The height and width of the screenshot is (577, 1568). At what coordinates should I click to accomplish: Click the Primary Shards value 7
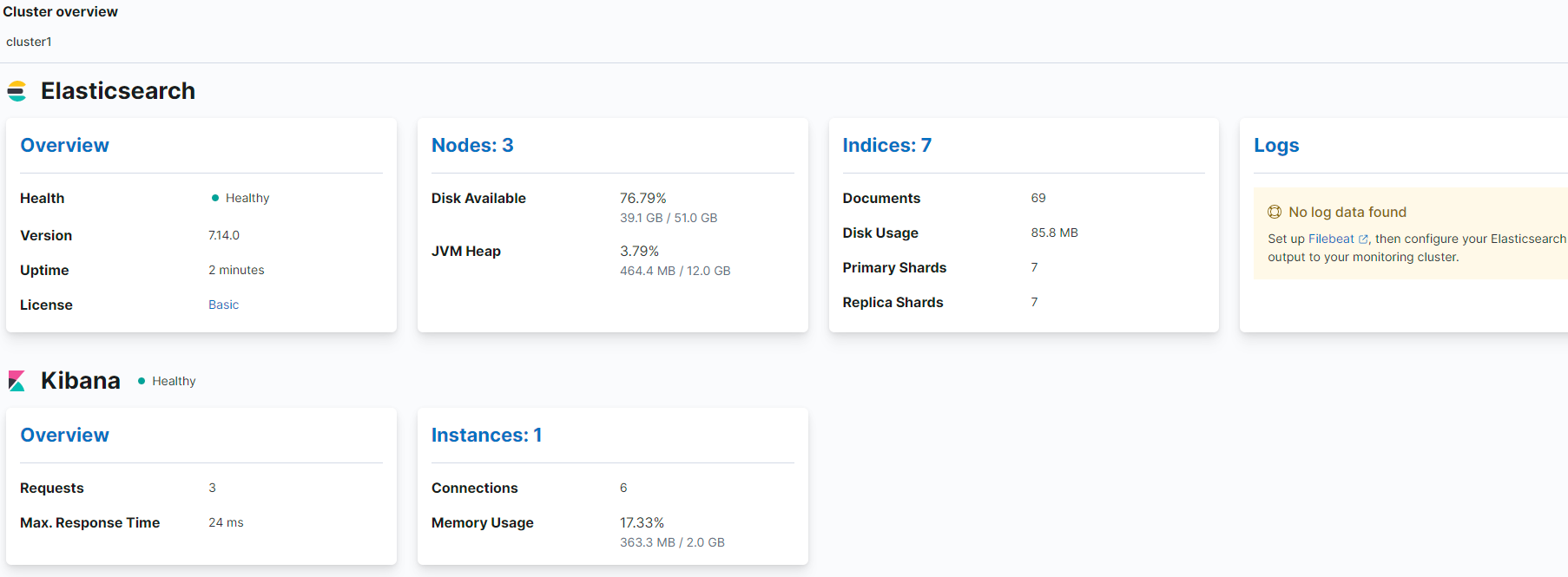pos(1034,267)
